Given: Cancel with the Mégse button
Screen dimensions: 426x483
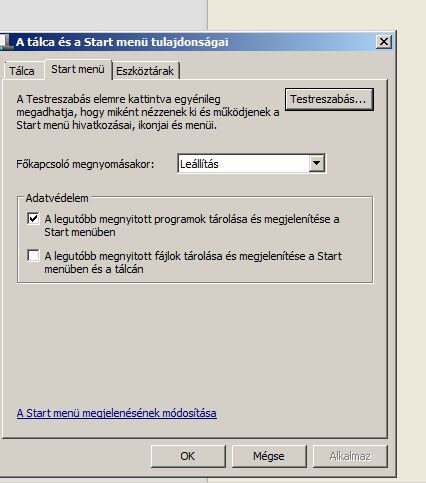Looking at the screenshot, I should pyautogui.click(x=269, y=456).
